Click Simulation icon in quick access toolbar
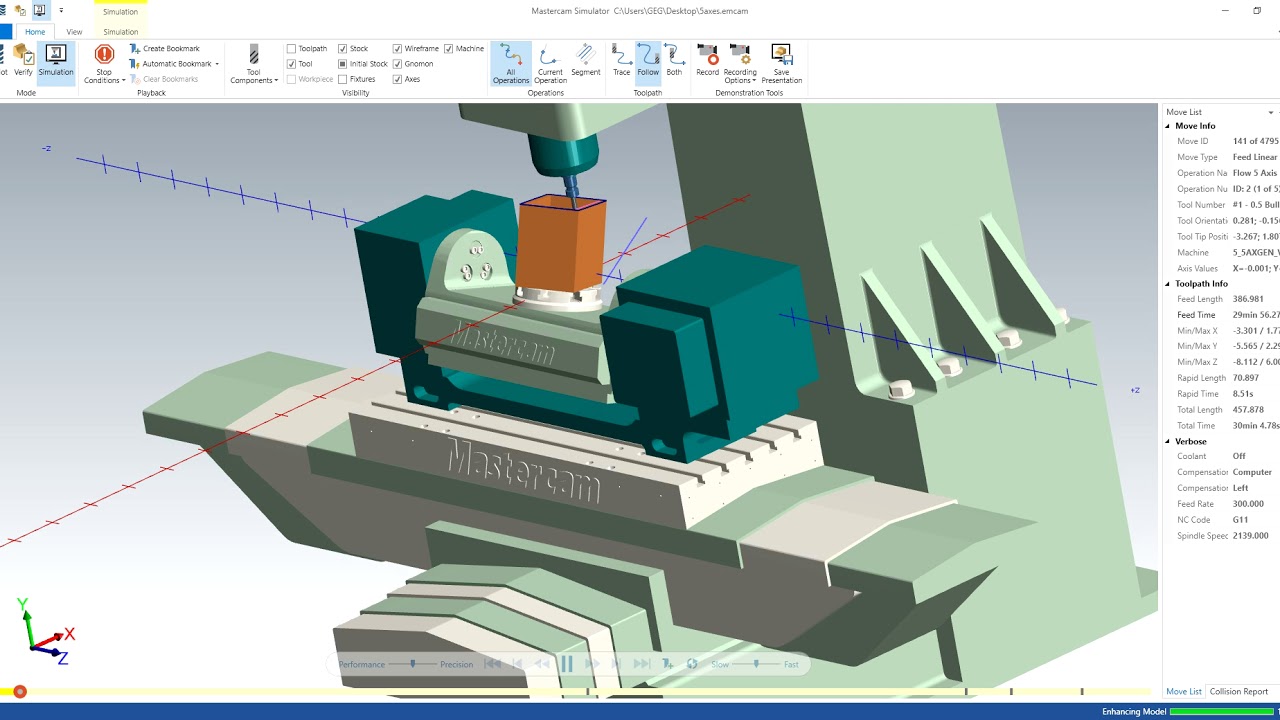 40,11
